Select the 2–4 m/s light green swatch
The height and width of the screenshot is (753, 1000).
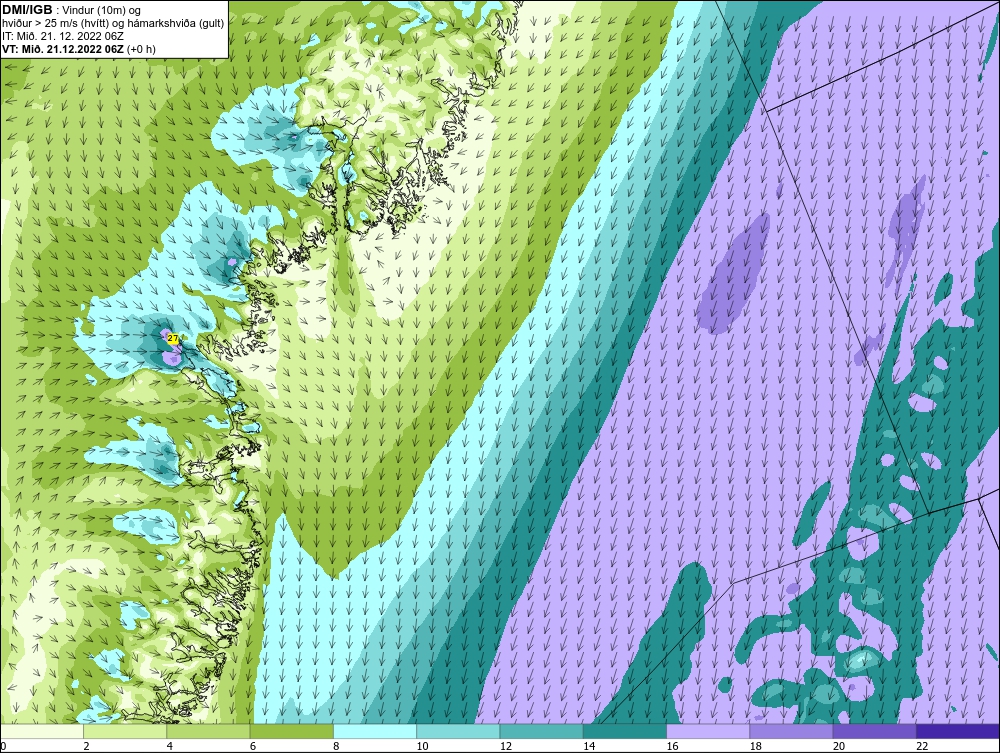125,731
